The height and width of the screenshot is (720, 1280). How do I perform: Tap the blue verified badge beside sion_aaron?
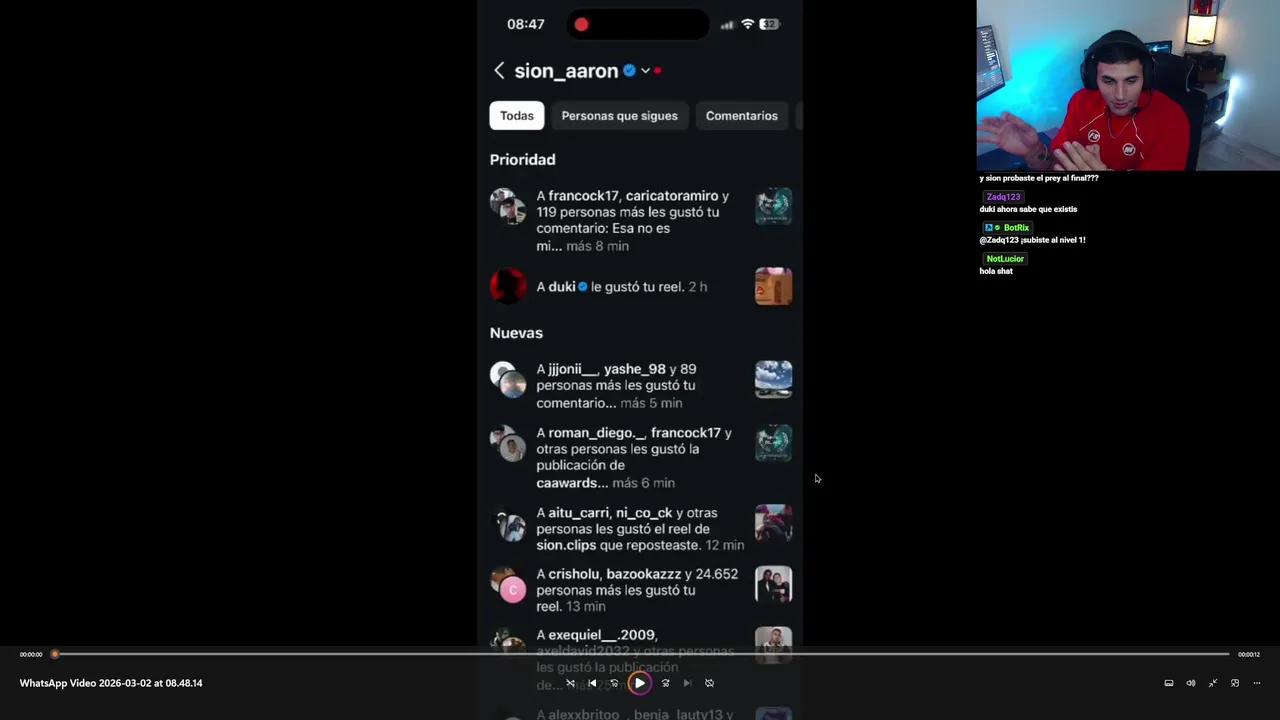coord(629,70)
